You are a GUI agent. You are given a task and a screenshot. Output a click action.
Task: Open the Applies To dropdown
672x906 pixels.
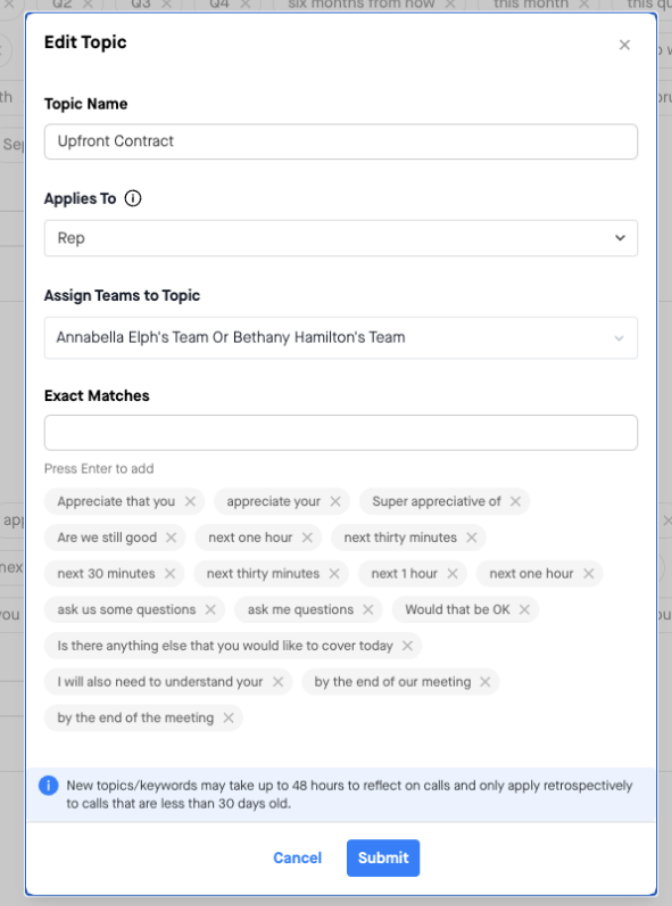[x=340, y=238]
